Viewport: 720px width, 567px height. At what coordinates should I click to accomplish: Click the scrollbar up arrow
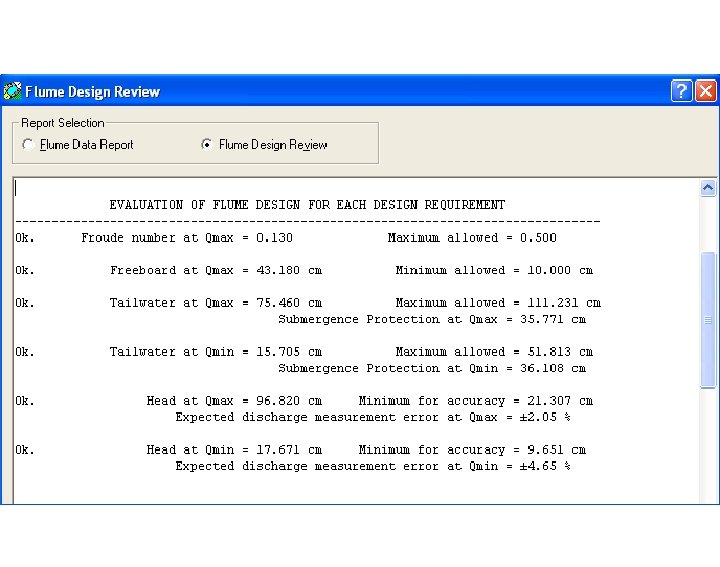click(x=708, y=188)
